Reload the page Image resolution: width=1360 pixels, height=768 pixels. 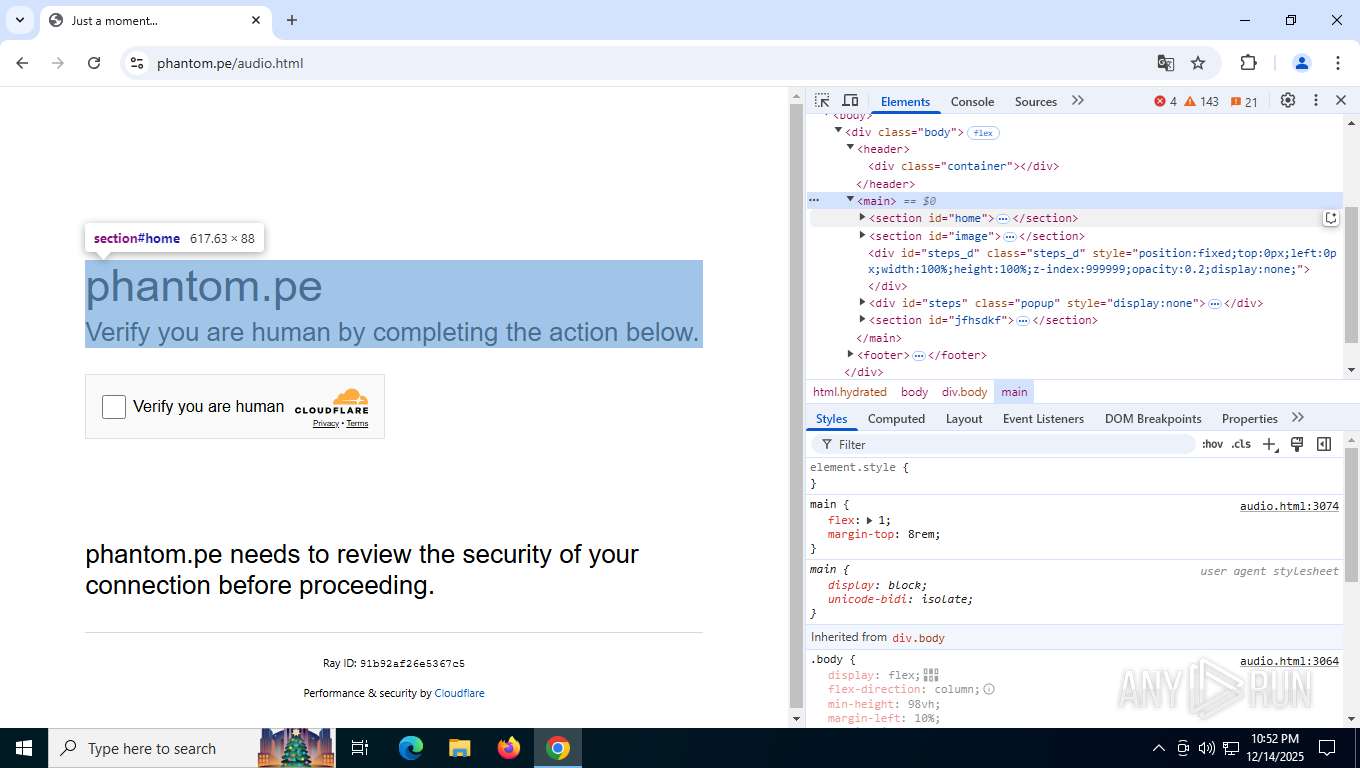coord(94,63)
